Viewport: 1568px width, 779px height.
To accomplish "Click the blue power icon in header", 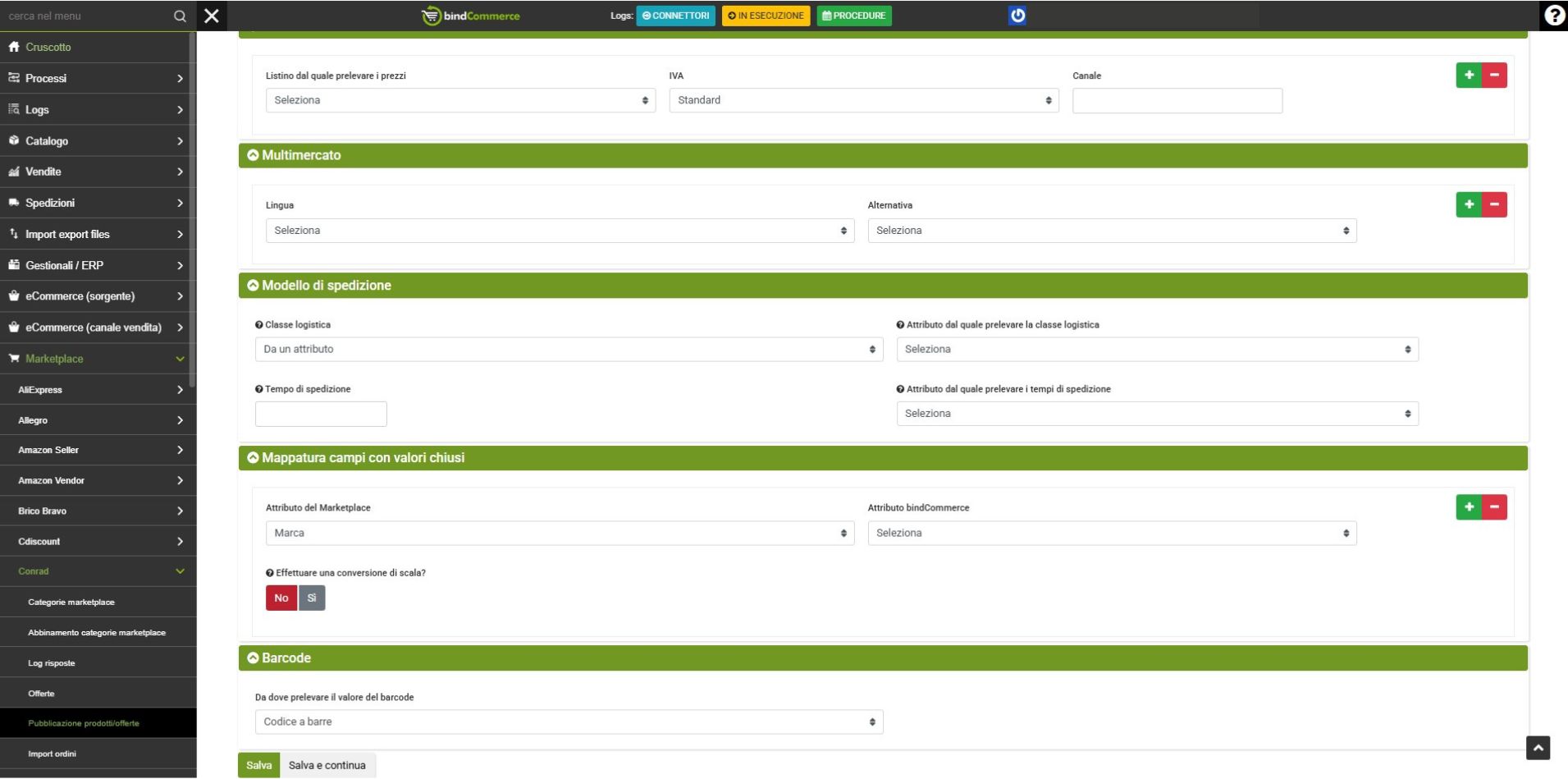I will [1017, 16].
